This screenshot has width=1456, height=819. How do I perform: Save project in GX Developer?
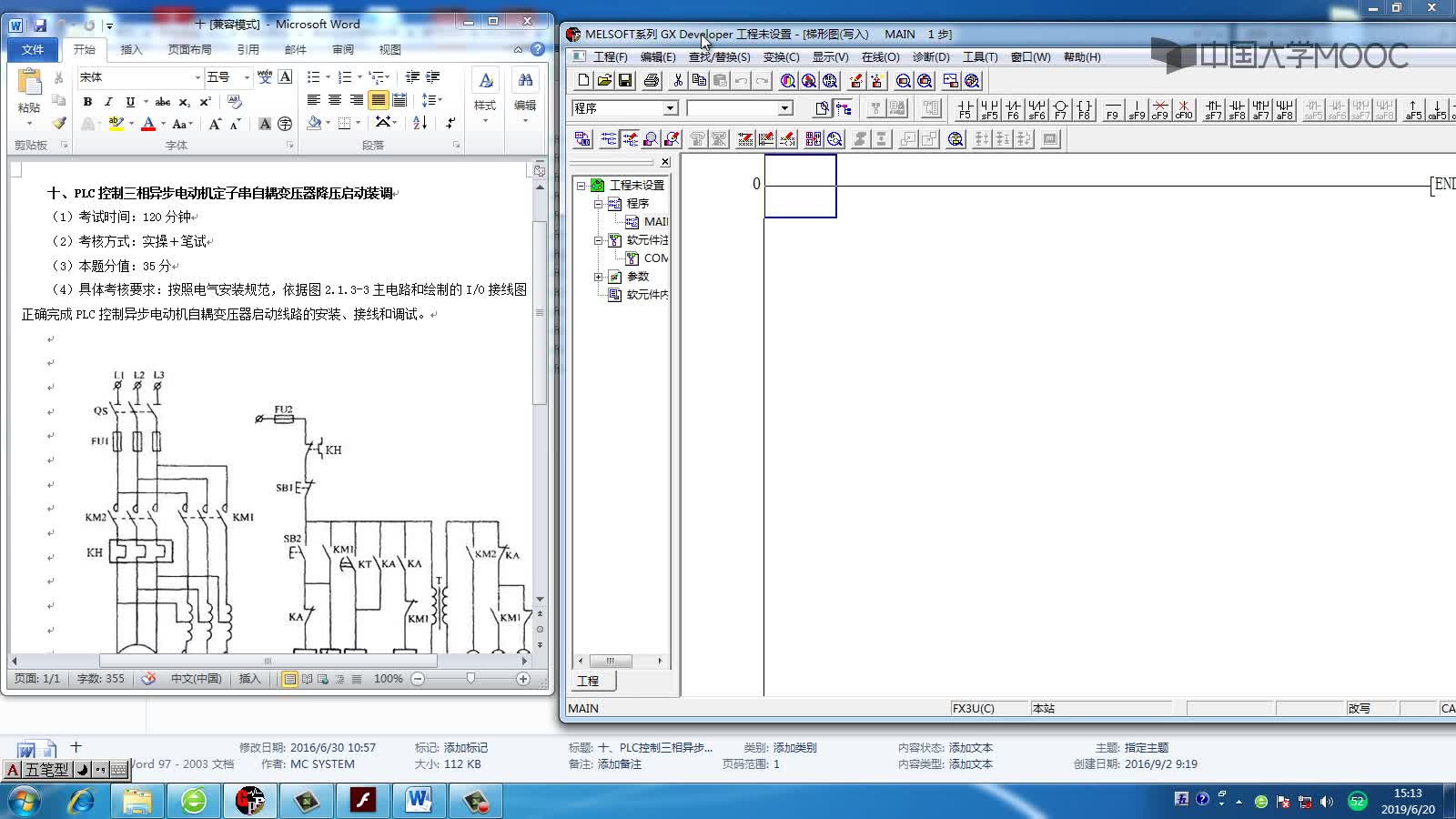[625, 80]
